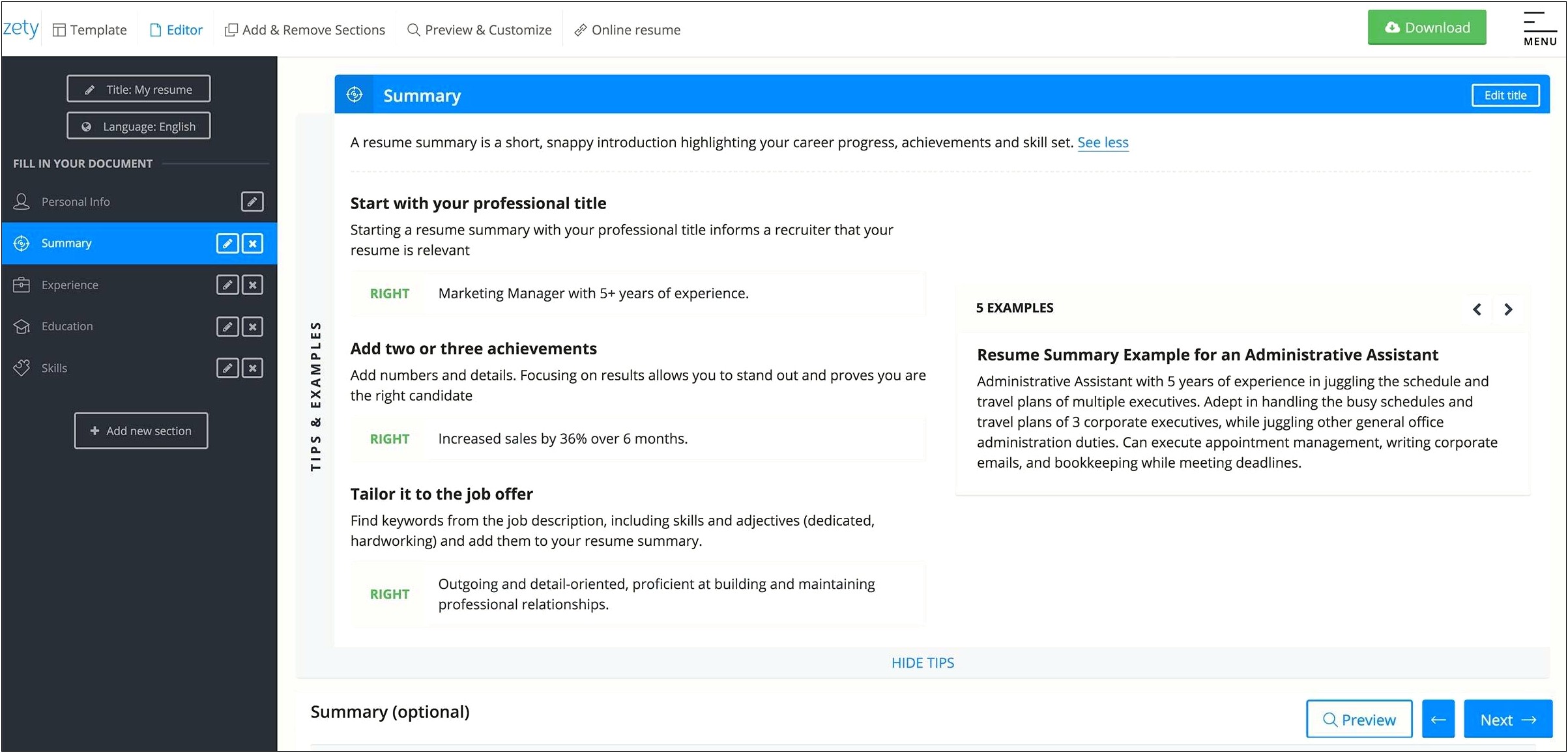Click the Experience delete X icon
Screen dimensions: 1568x753
[253, 283]
